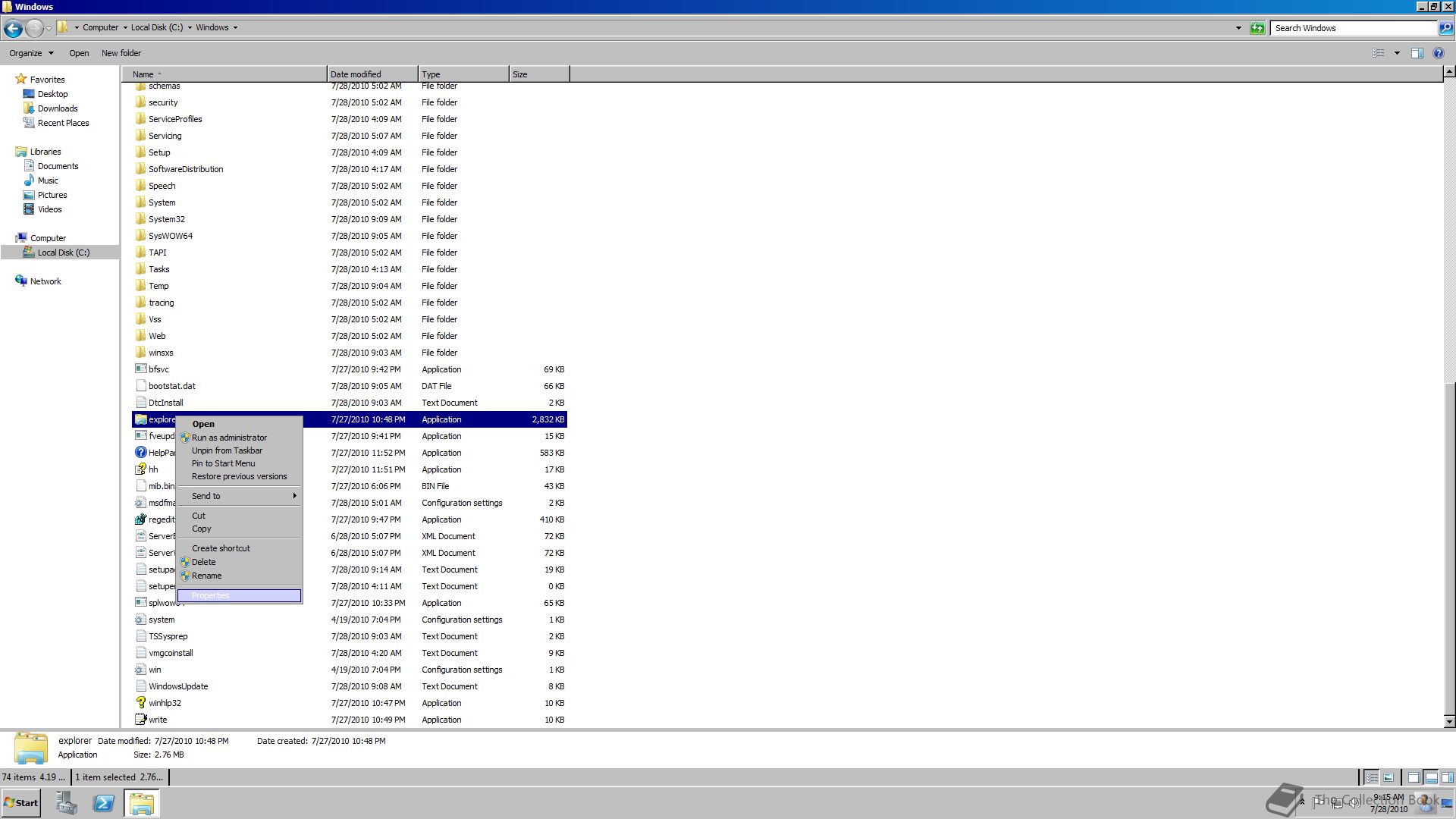Image resolution: width=1456 pixels, height=819 pixels.
Task: Click the Downloads folder icon
Action: click(x=29, y=108)
